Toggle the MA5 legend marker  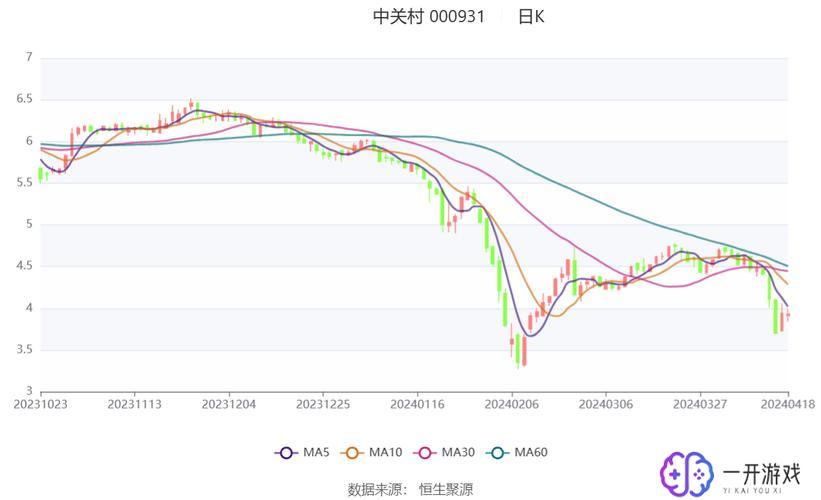point(286,453)
